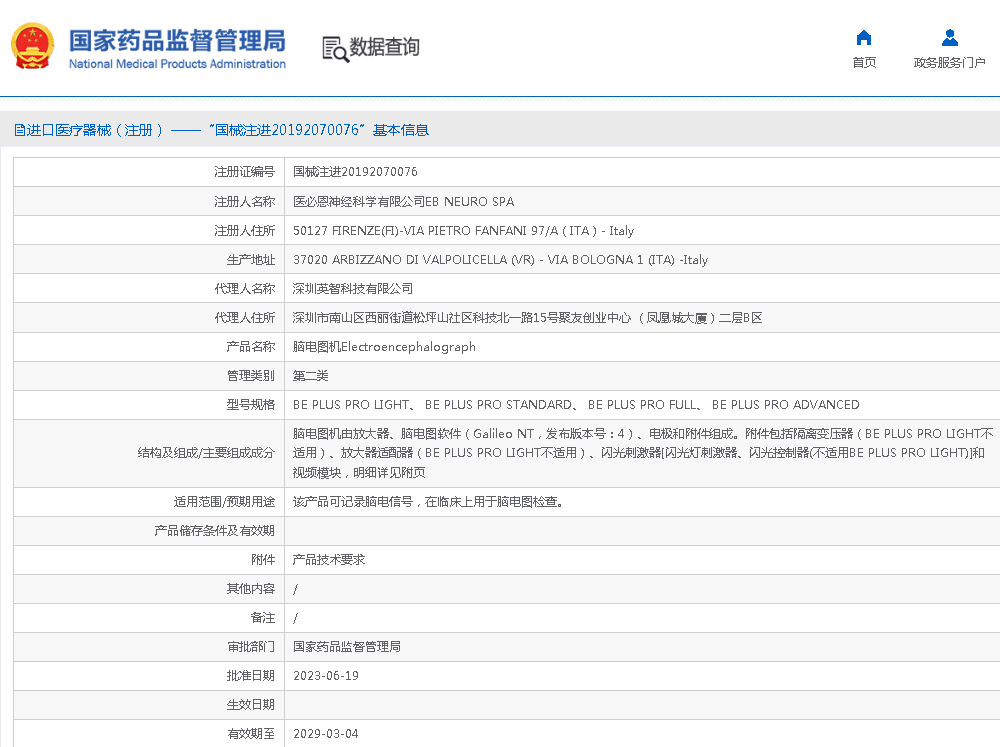Click the small document icon before 进口医疗器械
The width and height of the screenshot is (1000, 747).
(x=19, y=130)
